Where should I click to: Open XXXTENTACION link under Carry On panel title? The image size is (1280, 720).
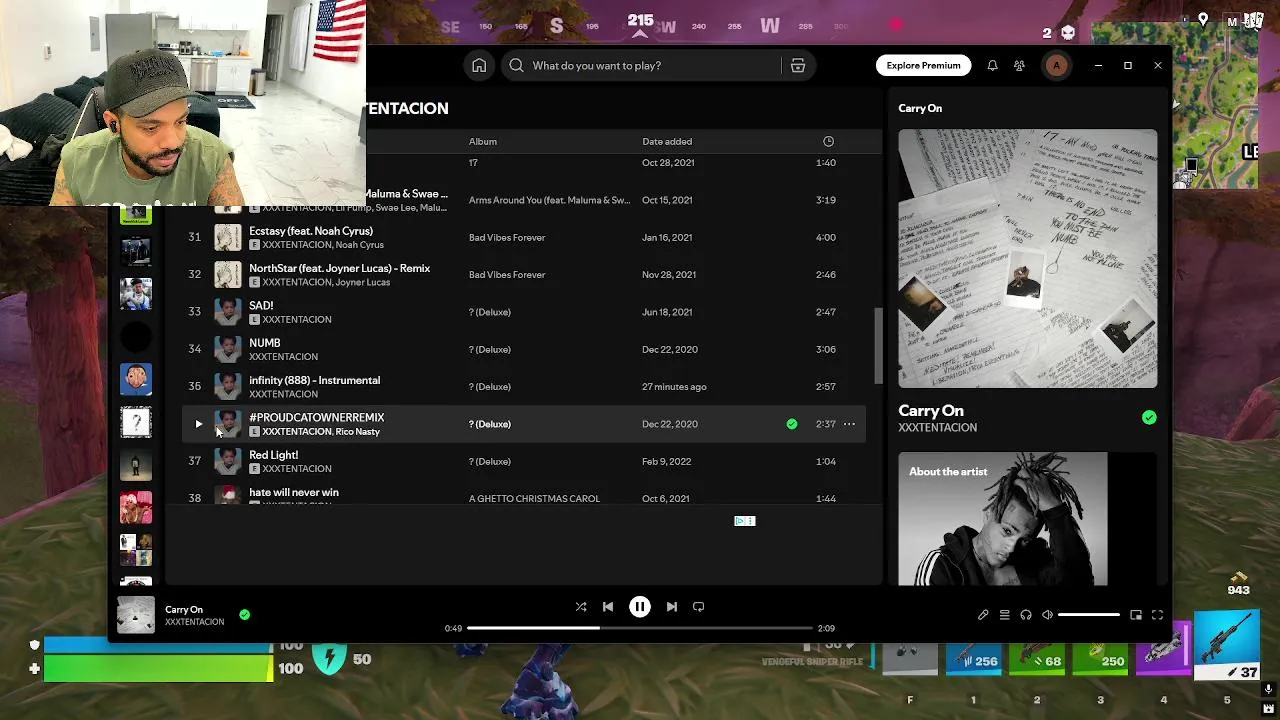click(937, 428)
